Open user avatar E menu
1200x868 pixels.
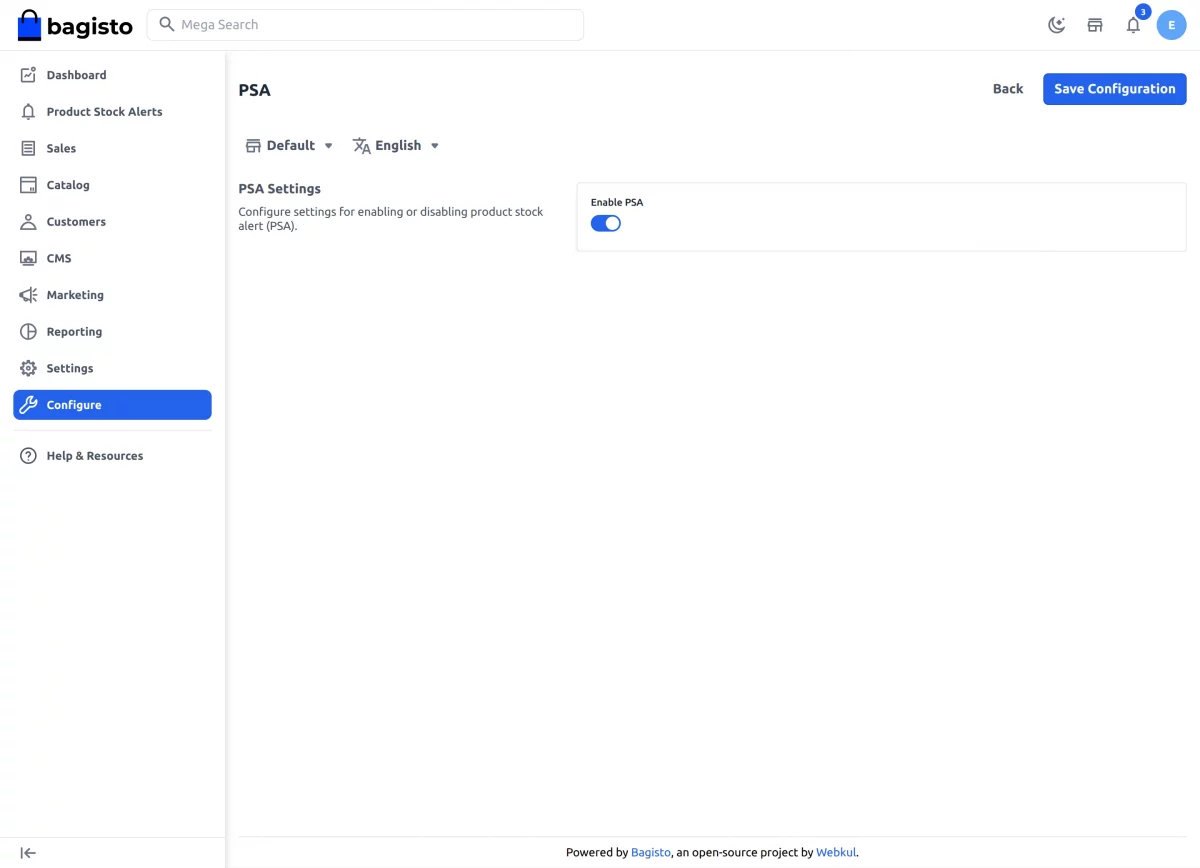coord(1172,25)
